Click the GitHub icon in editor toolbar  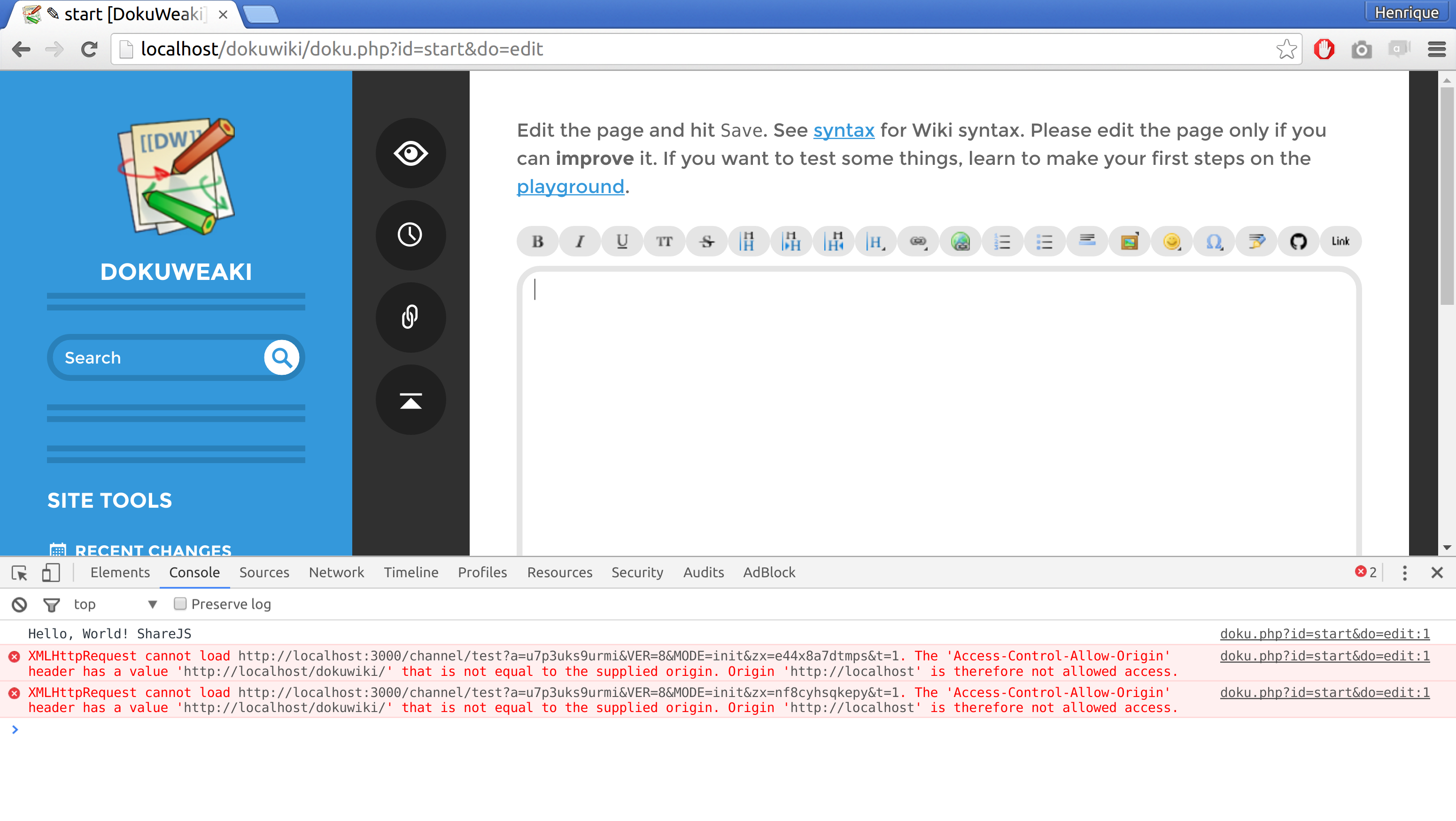pos(1298,242)
